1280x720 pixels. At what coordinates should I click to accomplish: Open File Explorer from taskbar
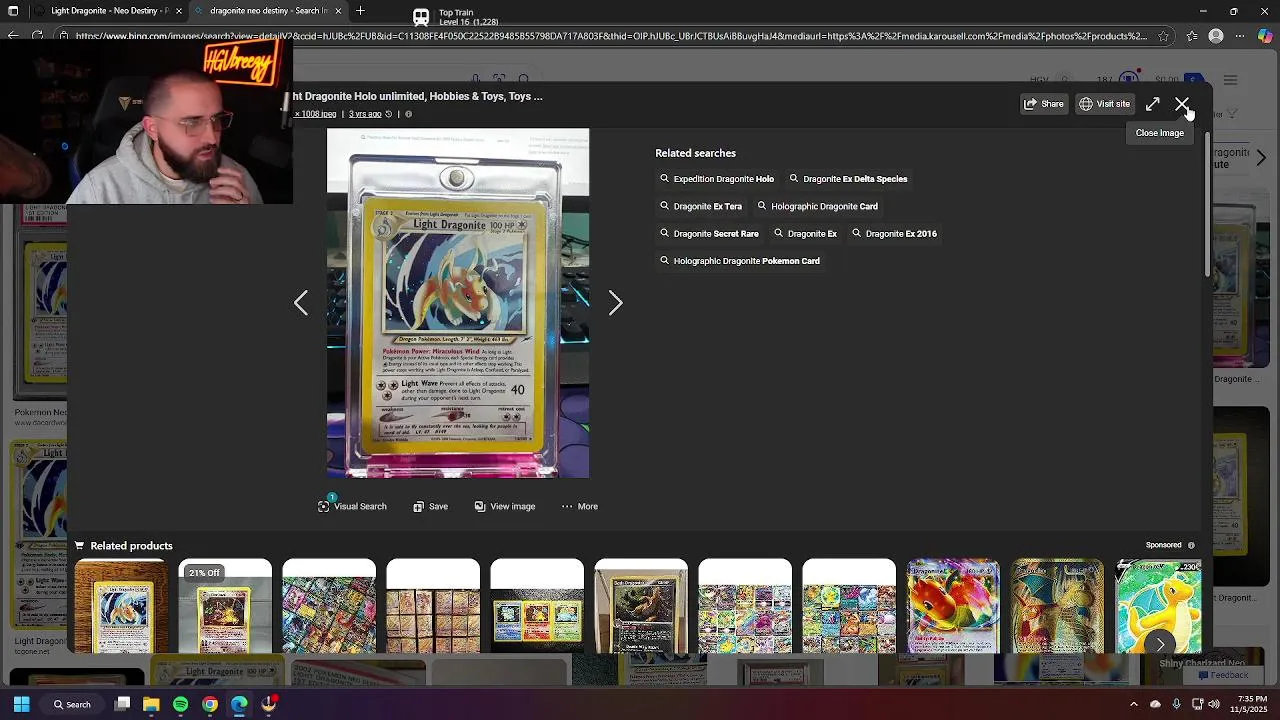click(x=151, y=704)
